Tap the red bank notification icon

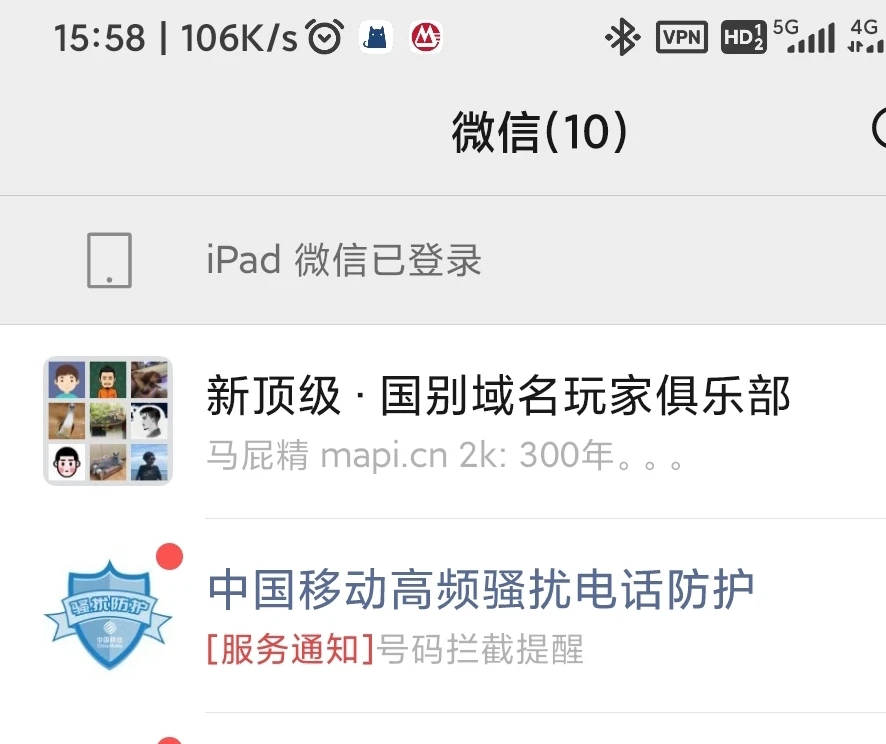point(425,38)
